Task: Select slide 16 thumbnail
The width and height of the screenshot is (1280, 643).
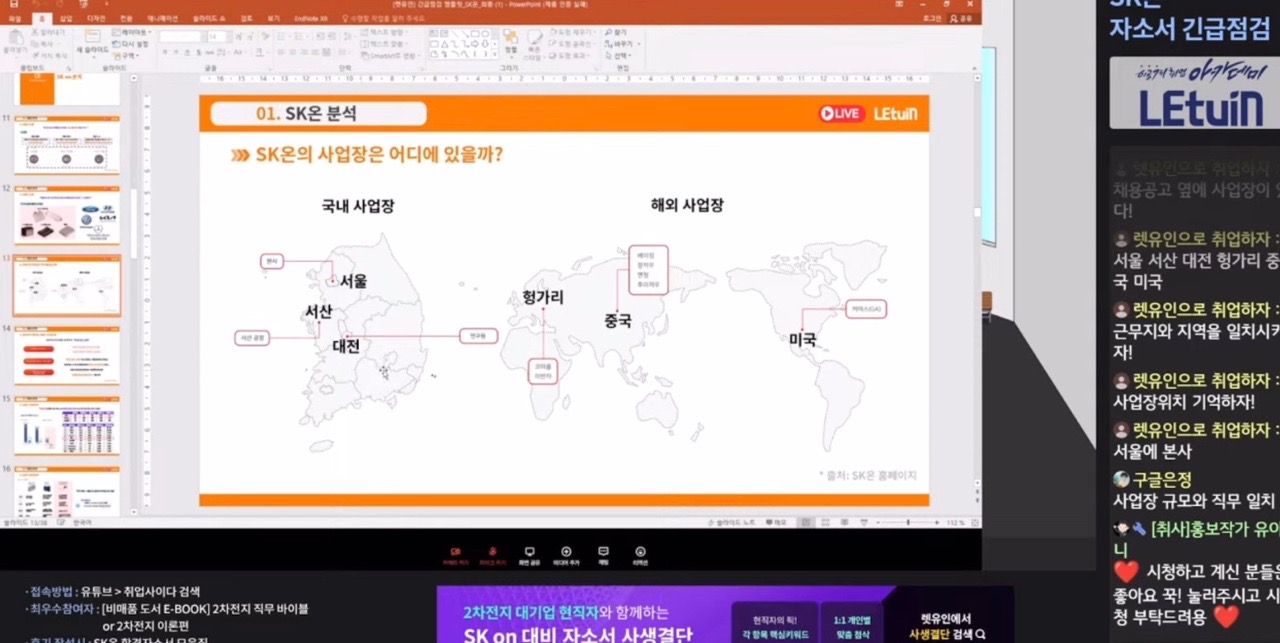Action: coord(66,490)
